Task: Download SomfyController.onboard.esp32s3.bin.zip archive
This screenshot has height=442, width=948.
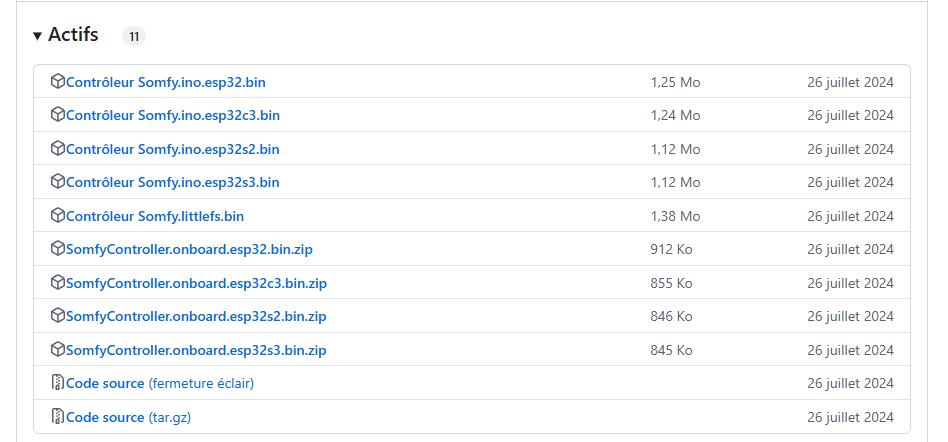Action: click(x=196, y=351)
